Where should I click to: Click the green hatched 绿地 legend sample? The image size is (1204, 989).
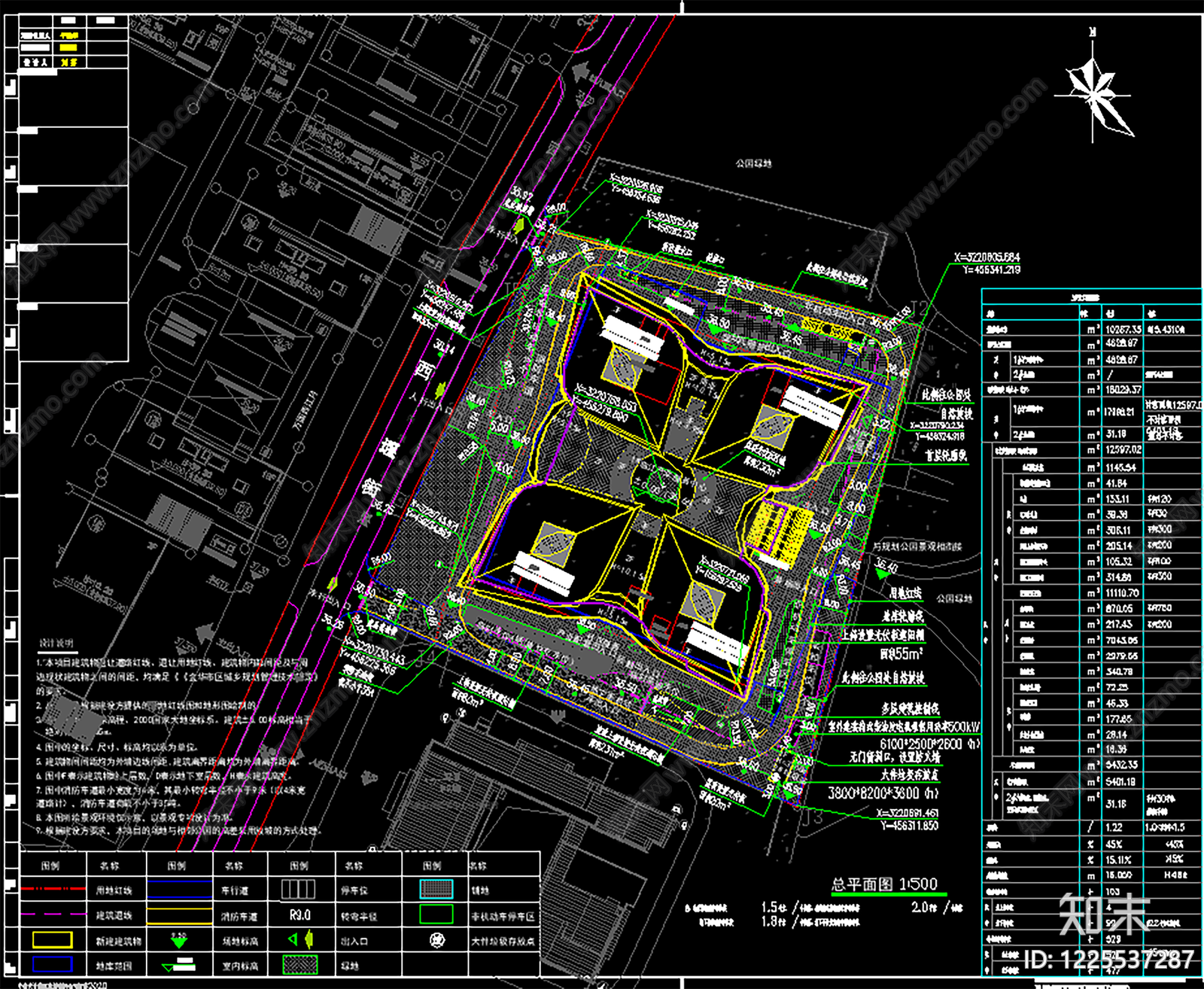click(x=299, y=964)
